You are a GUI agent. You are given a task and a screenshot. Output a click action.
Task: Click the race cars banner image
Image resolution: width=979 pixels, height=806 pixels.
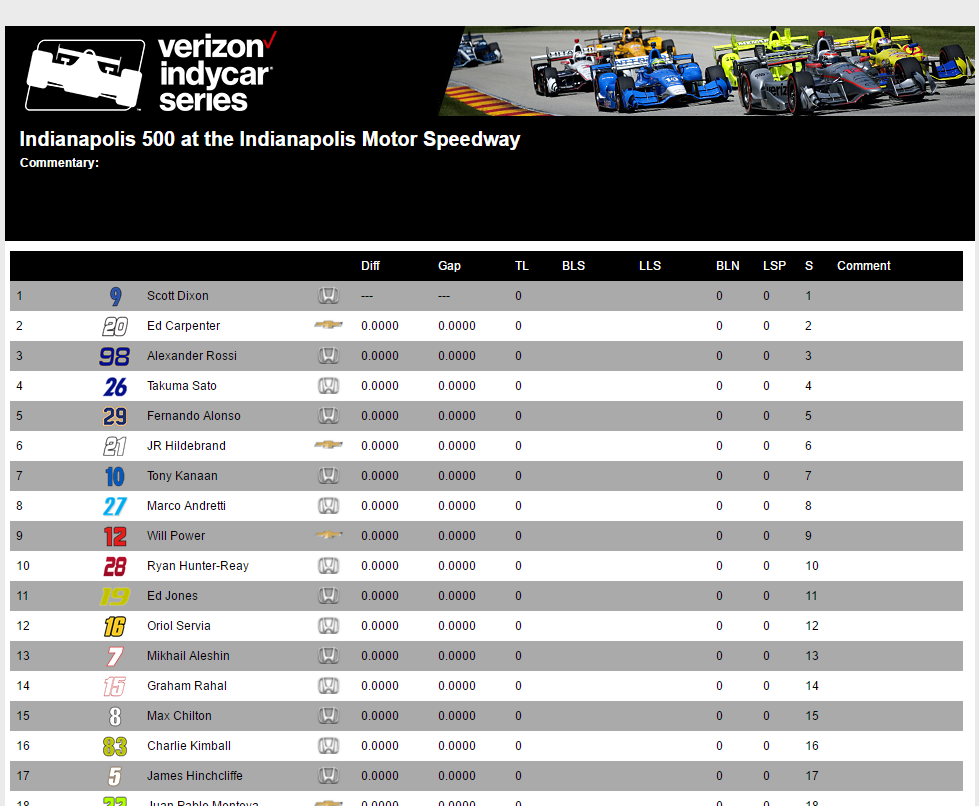[x=706, y=71]
